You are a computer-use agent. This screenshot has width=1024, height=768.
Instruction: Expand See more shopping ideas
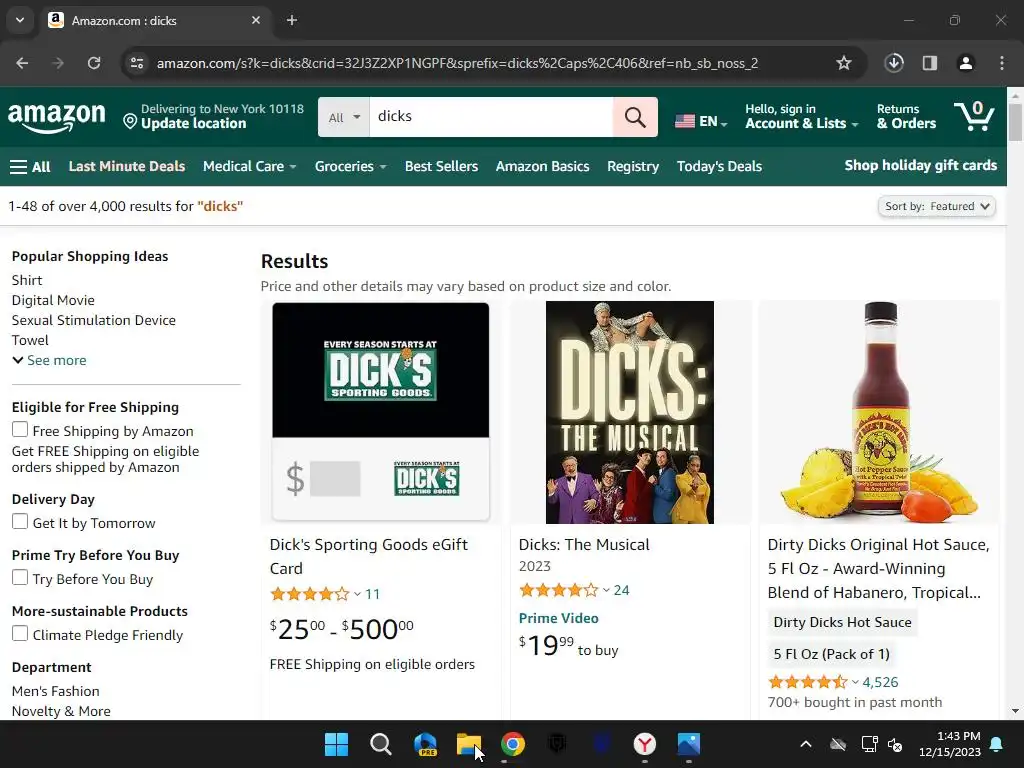49,360
